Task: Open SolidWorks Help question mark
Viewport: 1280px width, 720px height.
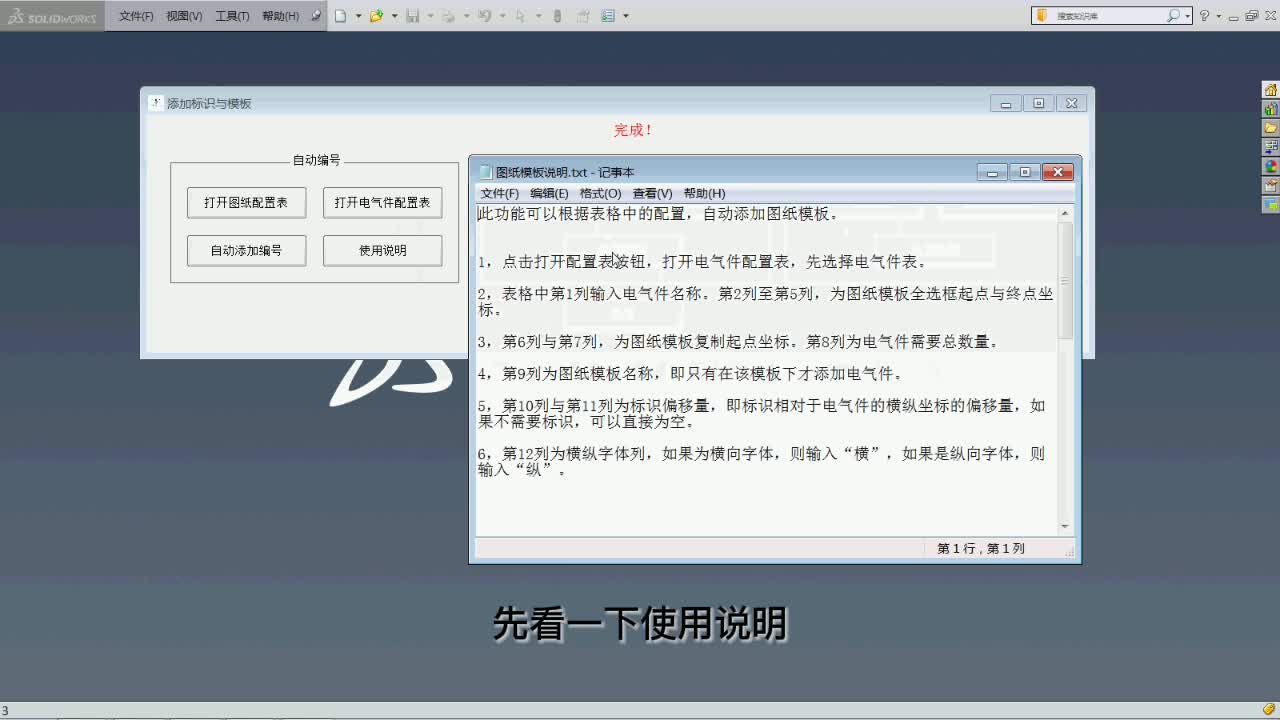Action: (x=1204, y=16)
